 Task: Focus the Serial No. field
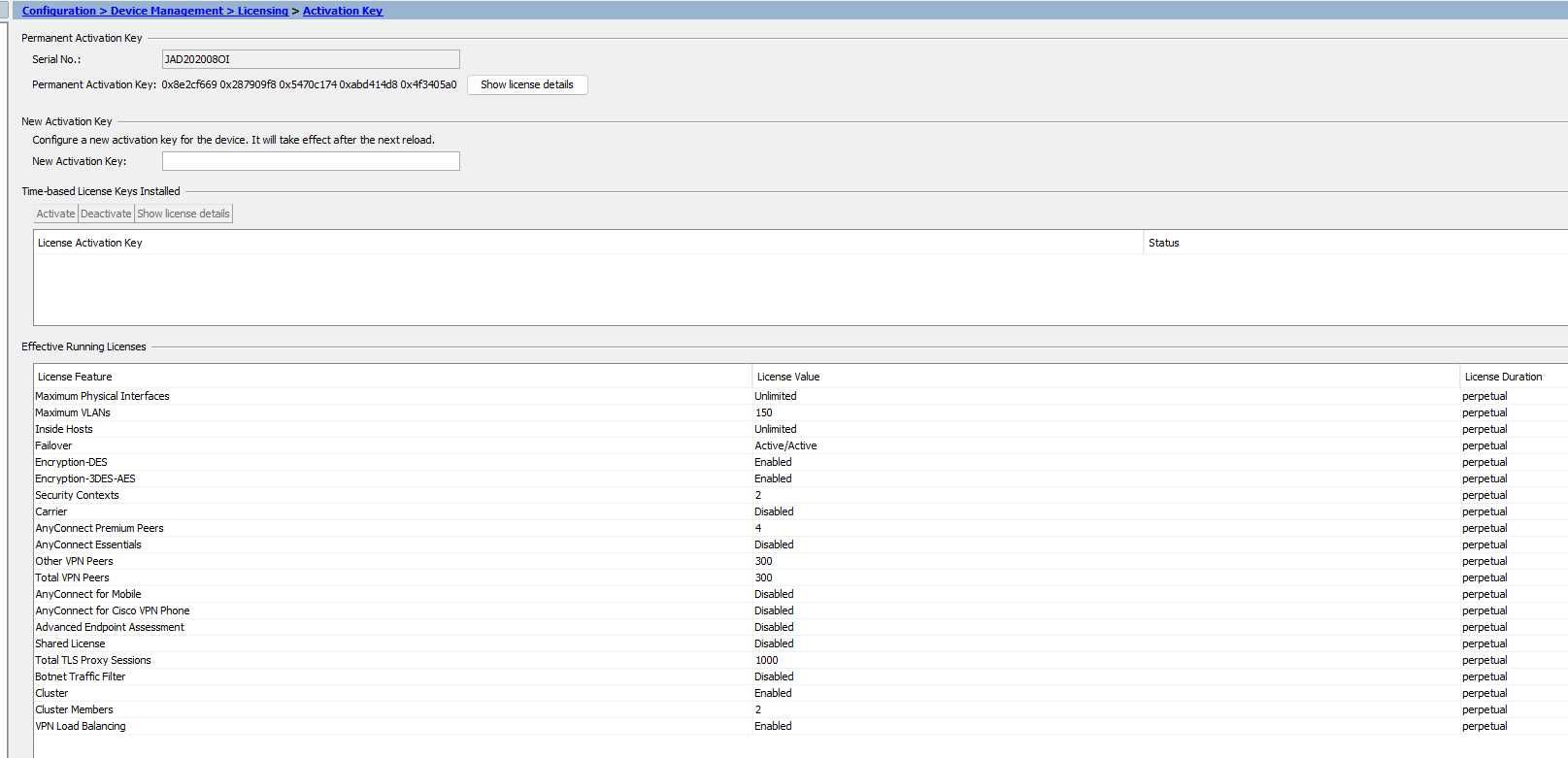click(x=311, y=59)
